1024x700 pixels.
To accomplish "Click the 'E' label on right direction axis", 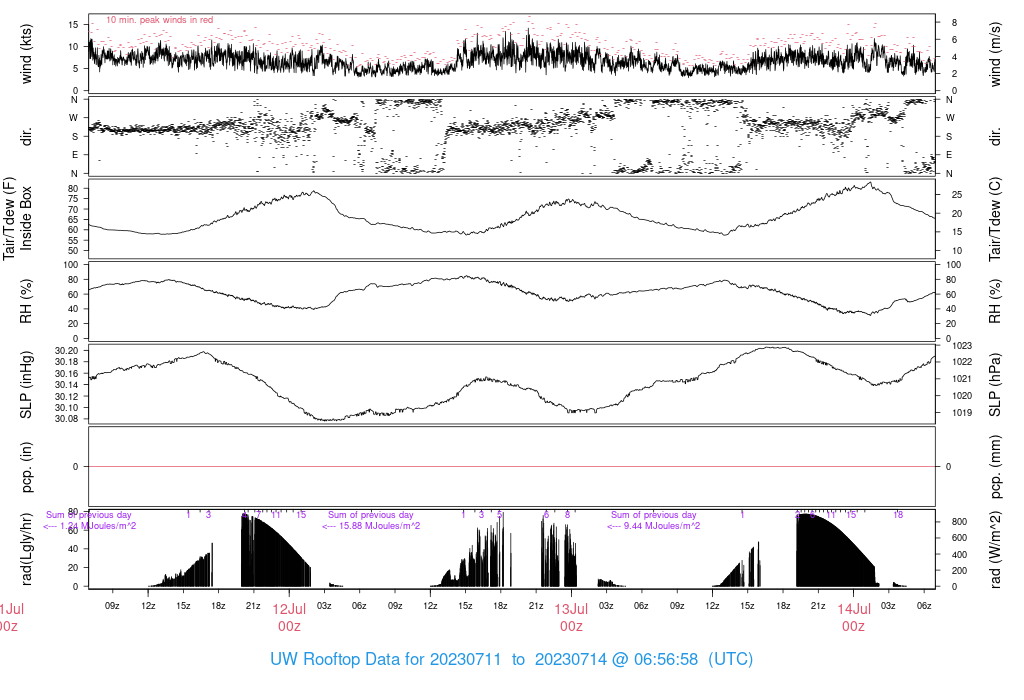I will (949, 155).
